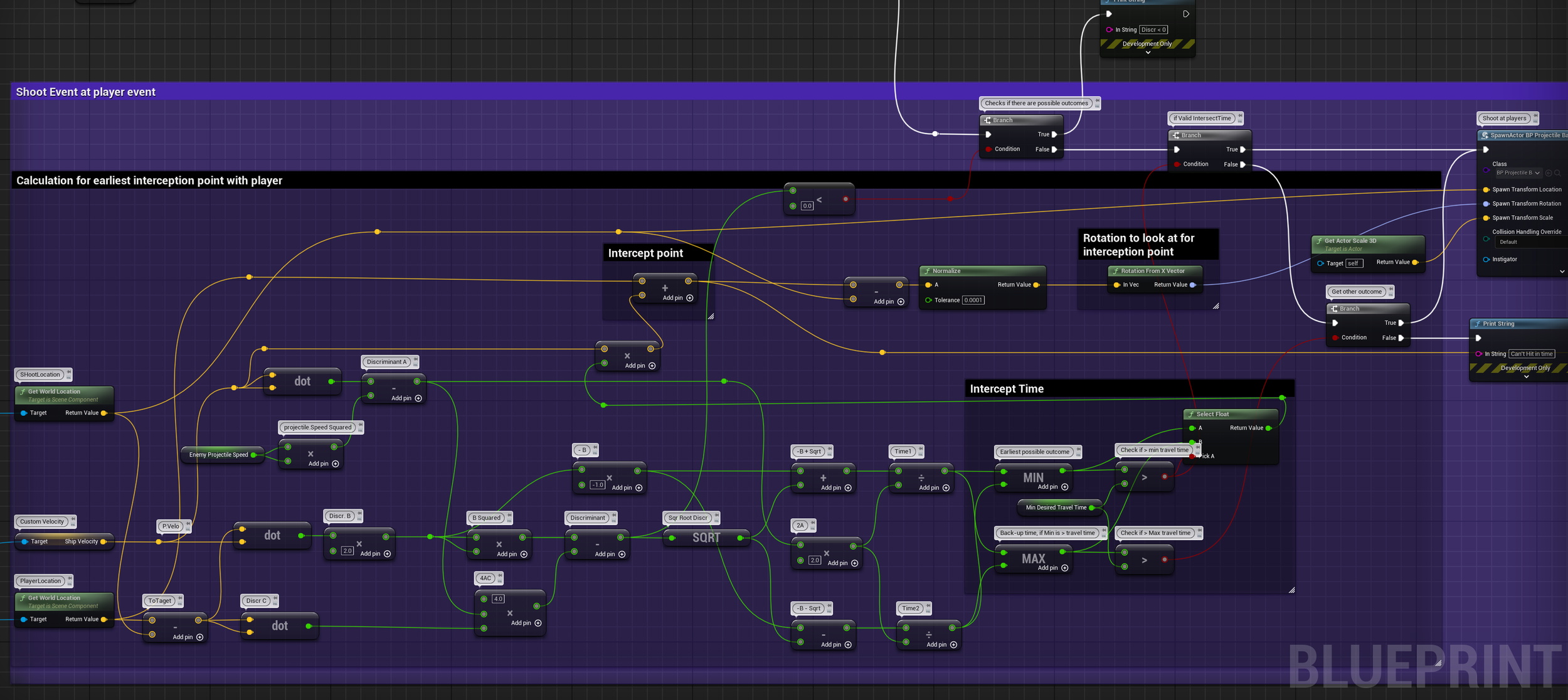The height and width of the screenshot is (700, 1568).
Task: Click the 4.0 value field on the 4AC node
Action: (x=498, y=599)
